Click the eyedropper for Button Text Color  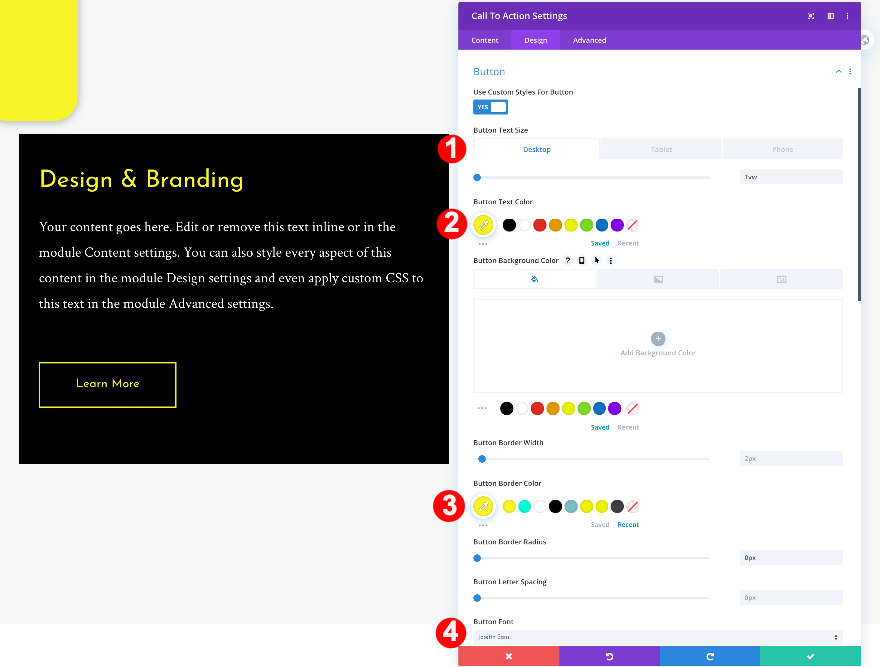click(x=483, y=225)
